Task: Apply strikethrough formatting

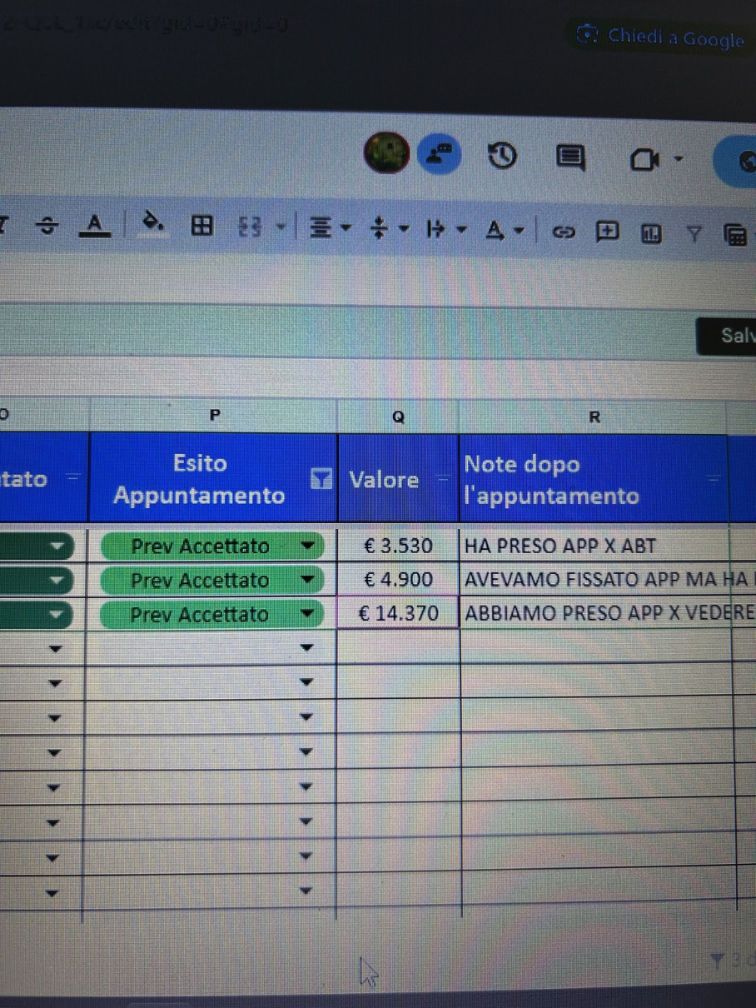Action: coord(47,225)
